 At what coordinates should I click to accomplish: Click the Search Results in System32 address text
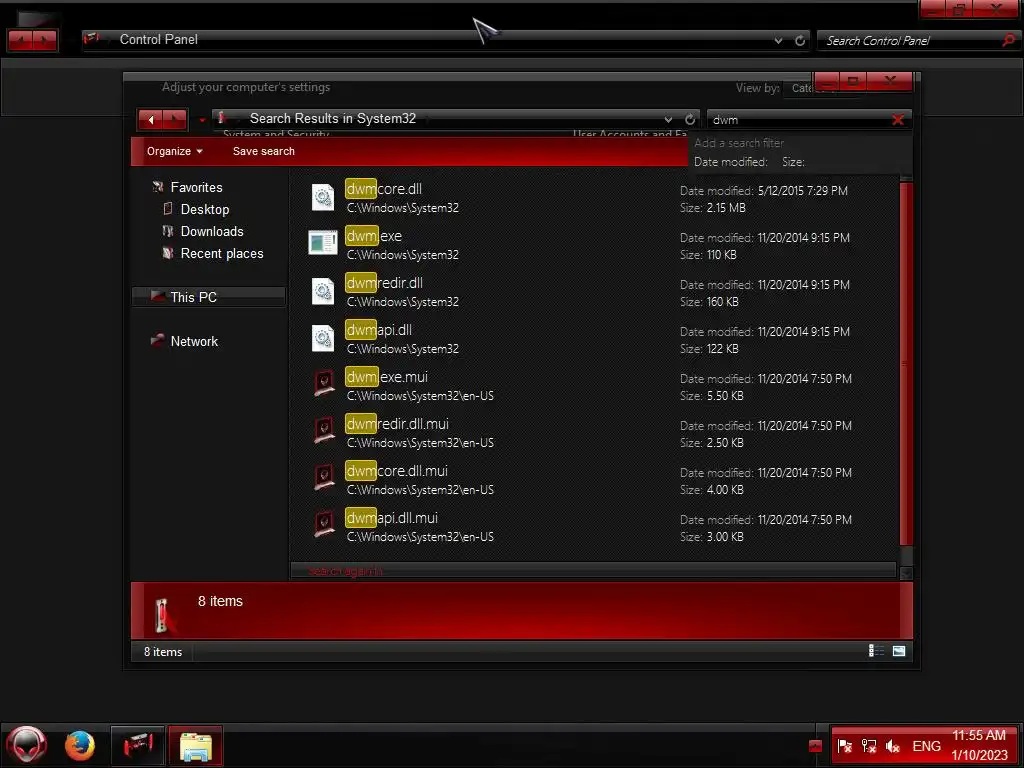coord(332,119)
